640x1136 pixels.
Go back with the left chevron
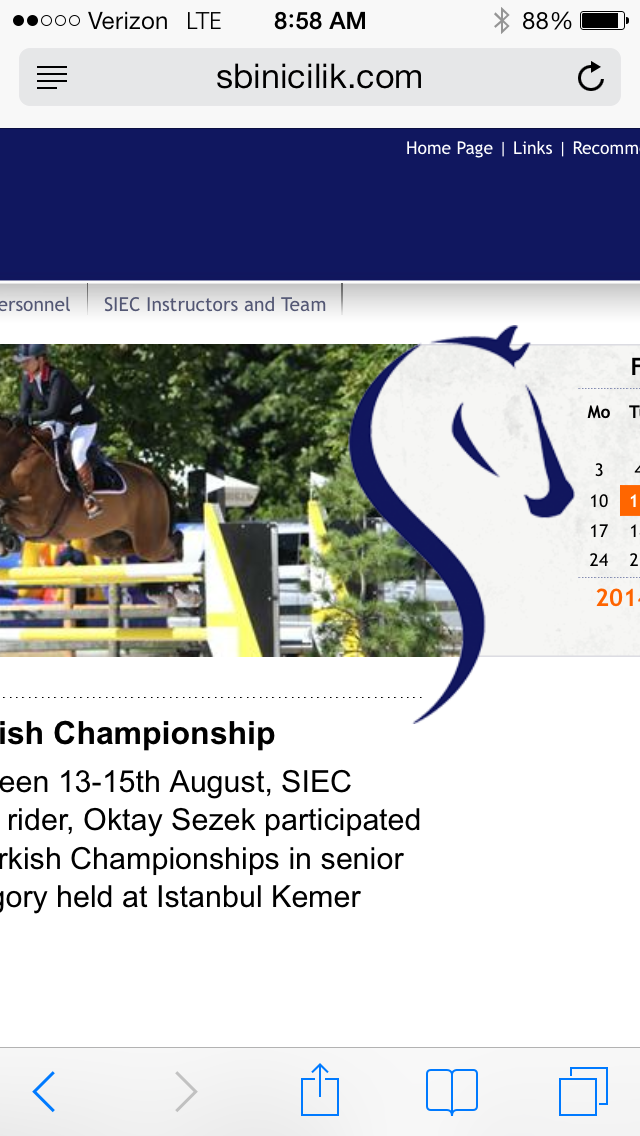[44, 1091]
